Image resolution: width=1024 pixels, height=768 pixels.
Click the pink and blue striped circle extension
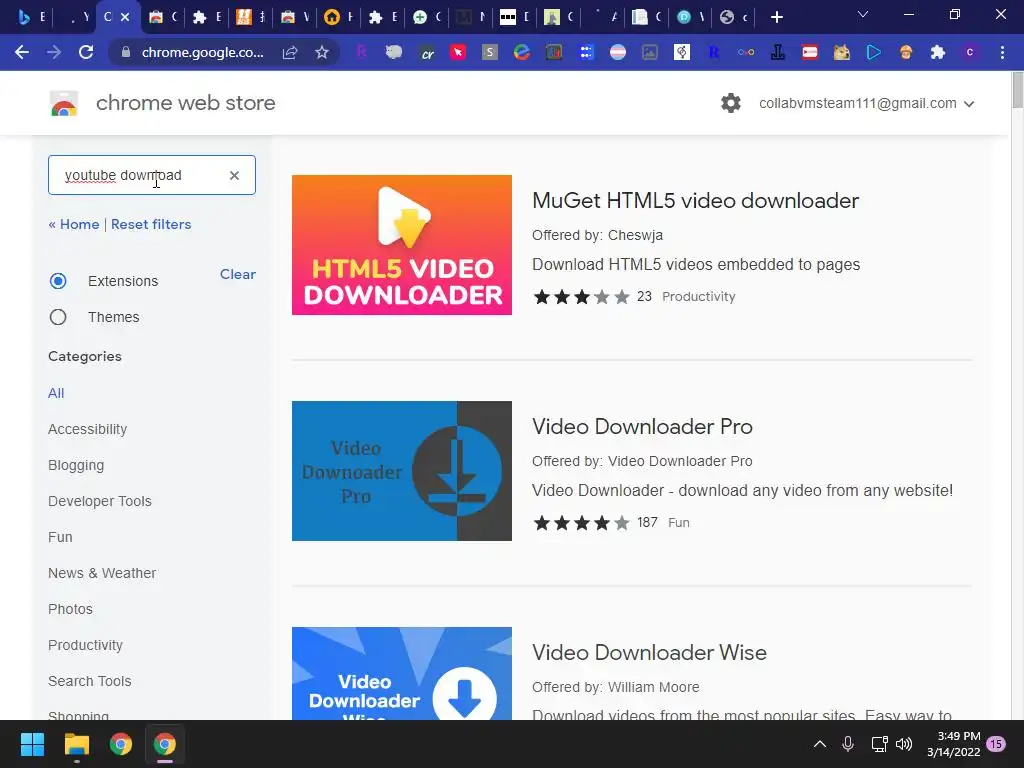click(618, 52)
